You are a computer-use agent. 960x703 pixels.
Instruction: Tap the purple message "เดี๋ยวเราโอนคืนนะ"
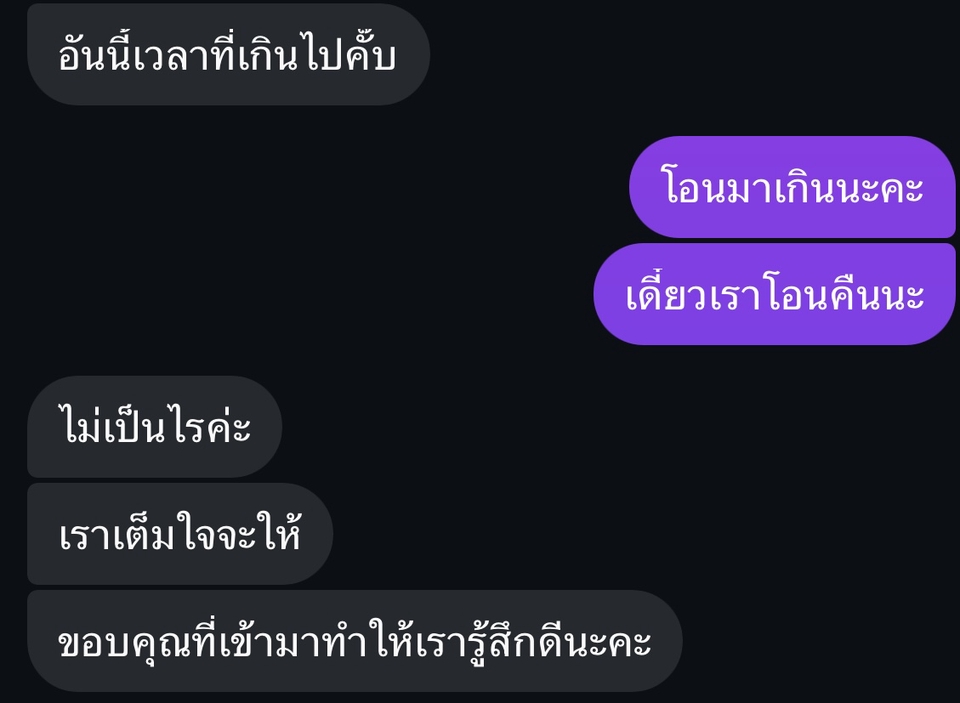(774, 294)
